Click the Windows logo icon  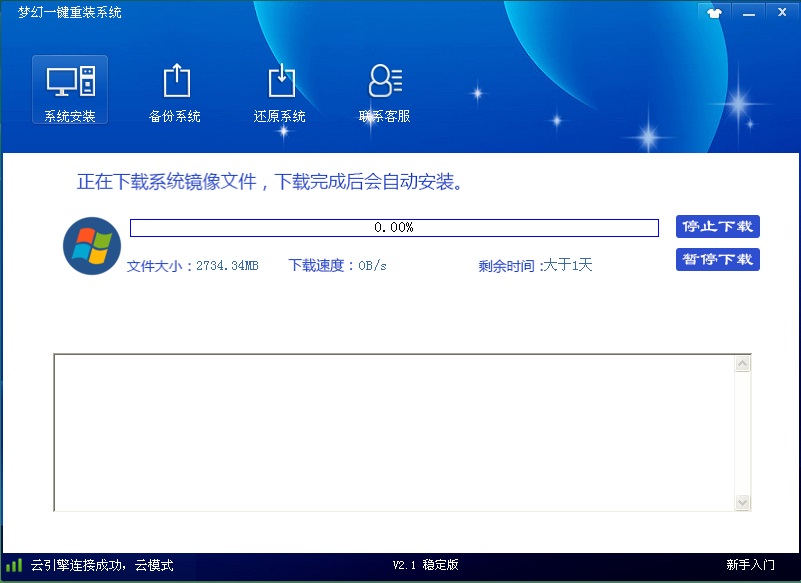tap(92, 246)
